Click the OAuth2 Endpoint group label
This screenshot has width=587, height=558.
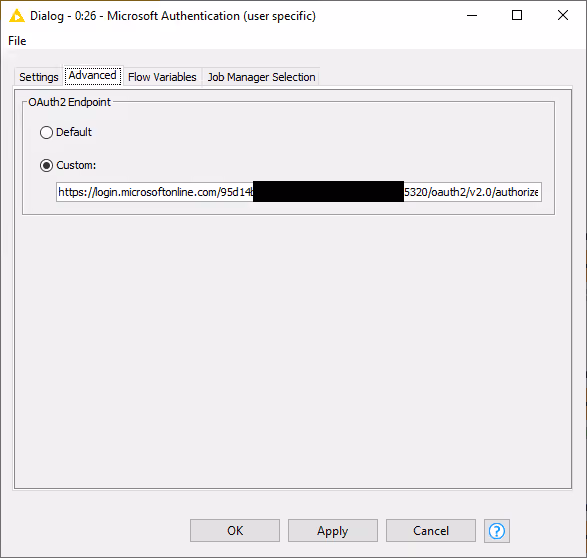click(70, 102)
